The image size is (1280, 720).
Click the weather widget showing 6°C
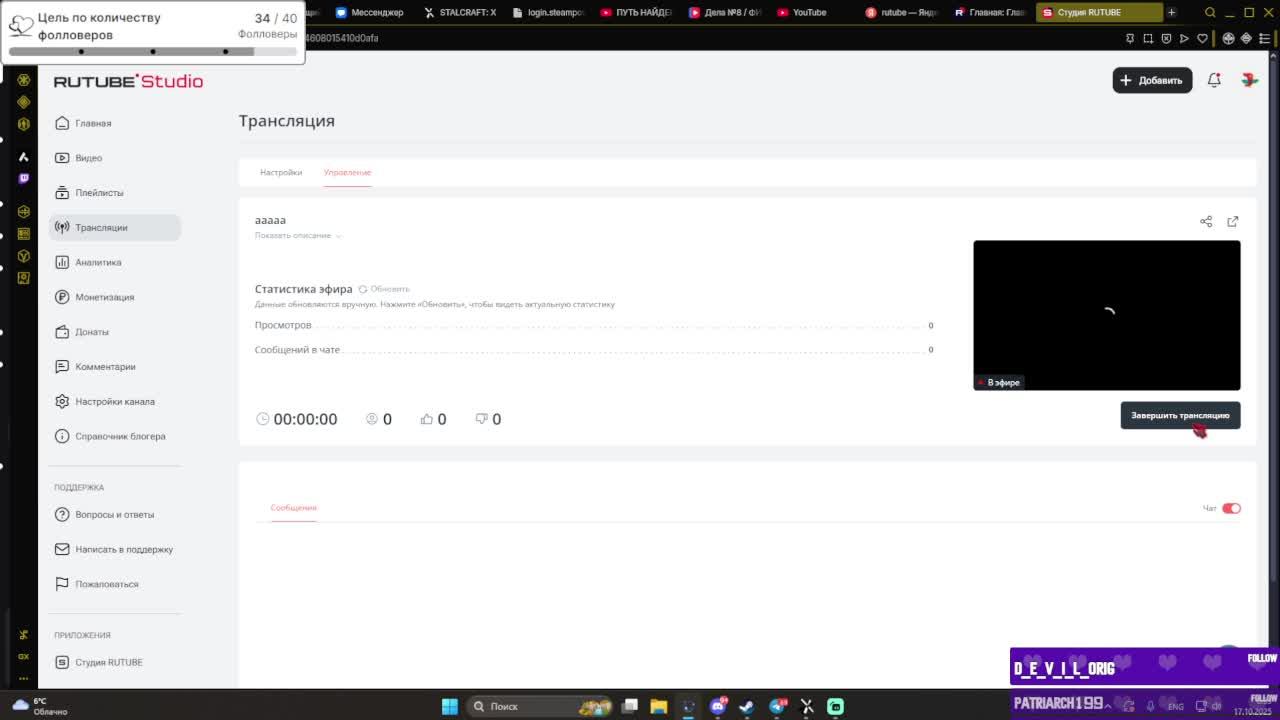click(x=40, y=706)
